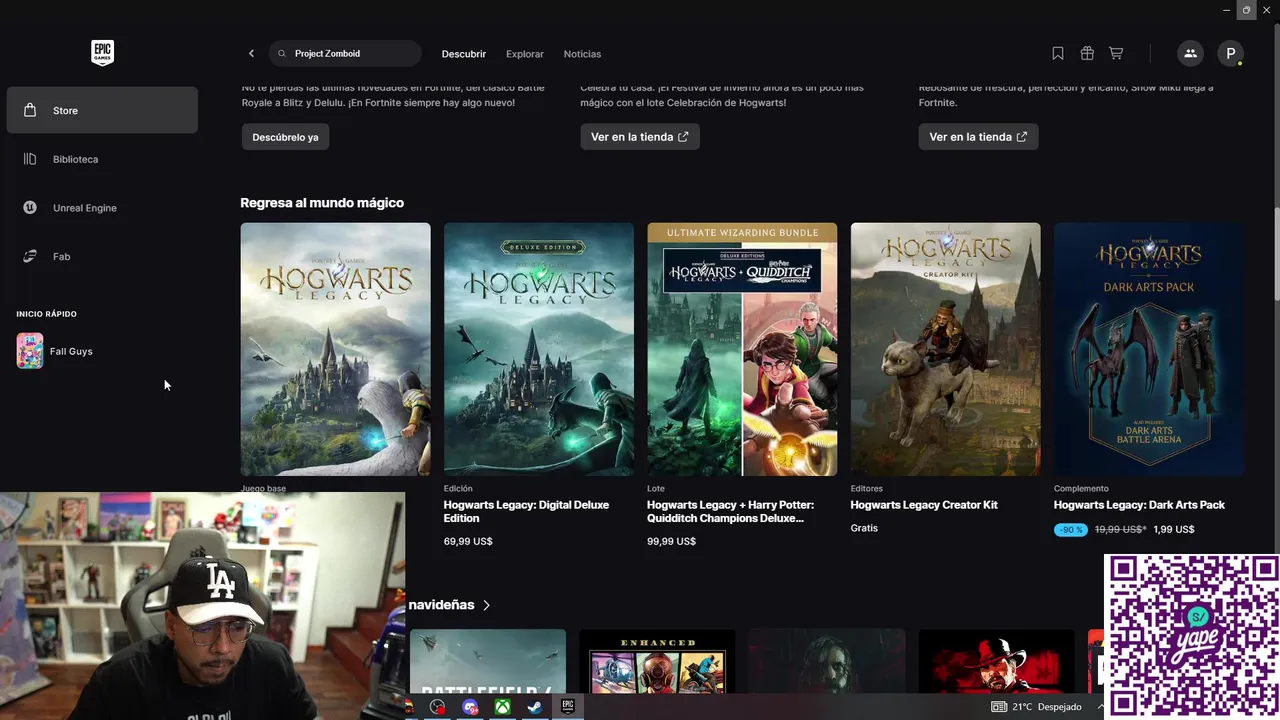
Task: Open the Hogwarts Legacy base game cover
Action: pos(335,349)
